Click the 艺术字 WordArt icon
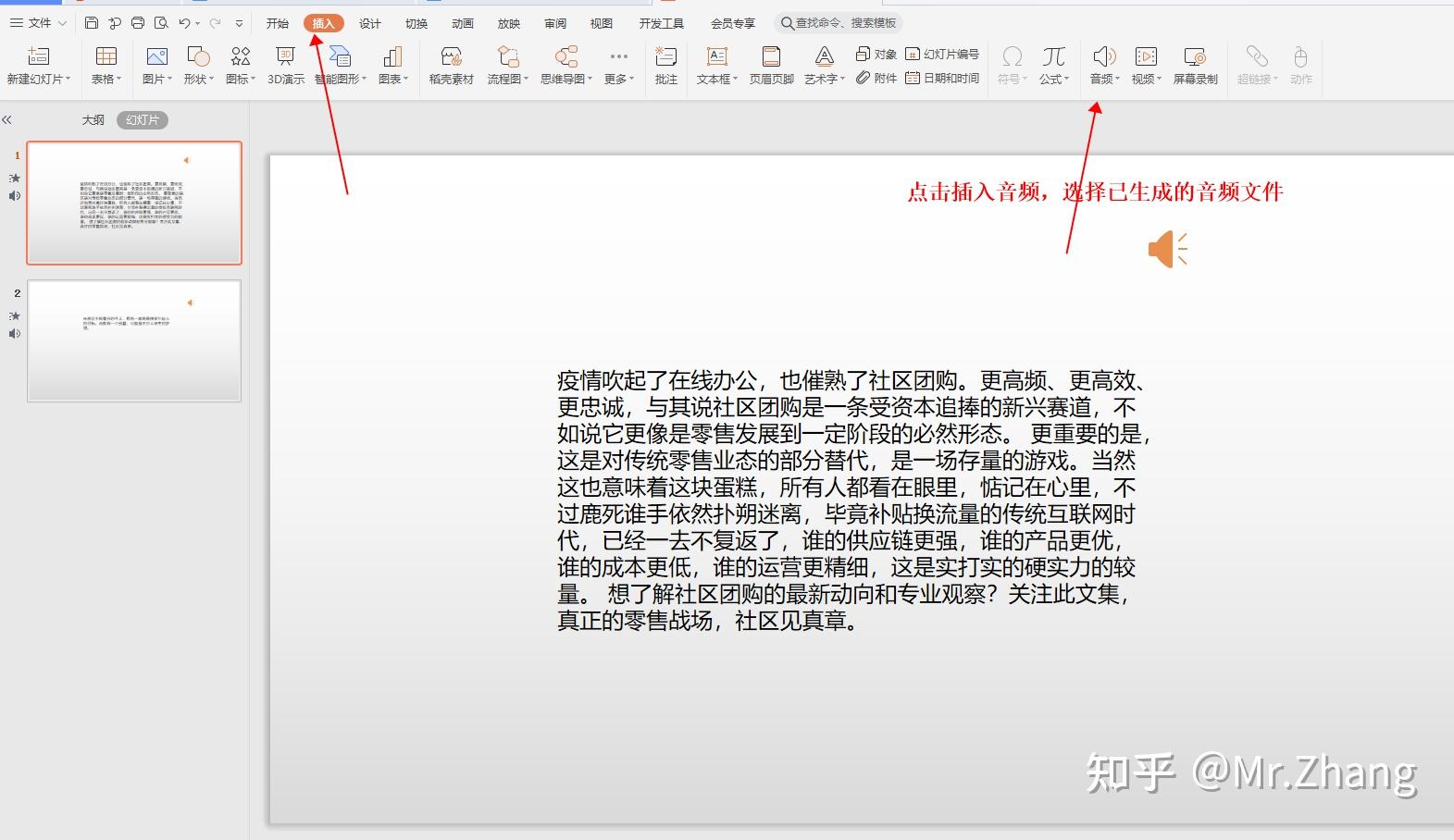Screen dimensions: 1454x840 point(824,56)
